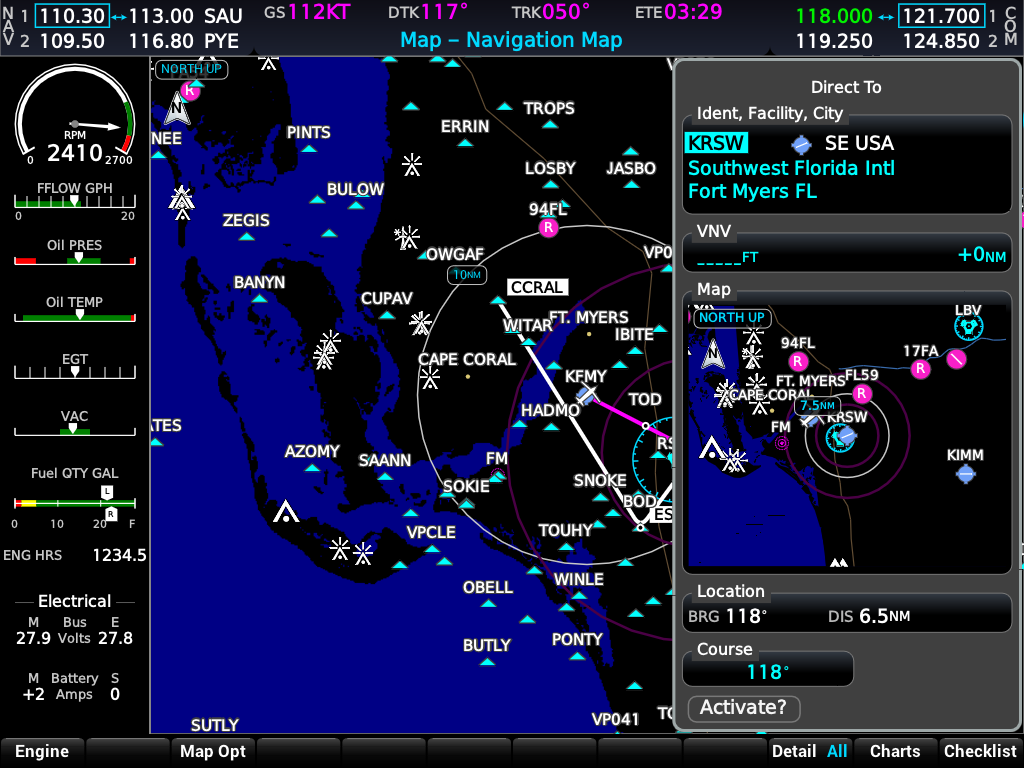Image resolution: width=1024 pixels, height=768 pixels.
Task: Select the LBV VOR icon in Direct To map
Action: pos(968,327)
